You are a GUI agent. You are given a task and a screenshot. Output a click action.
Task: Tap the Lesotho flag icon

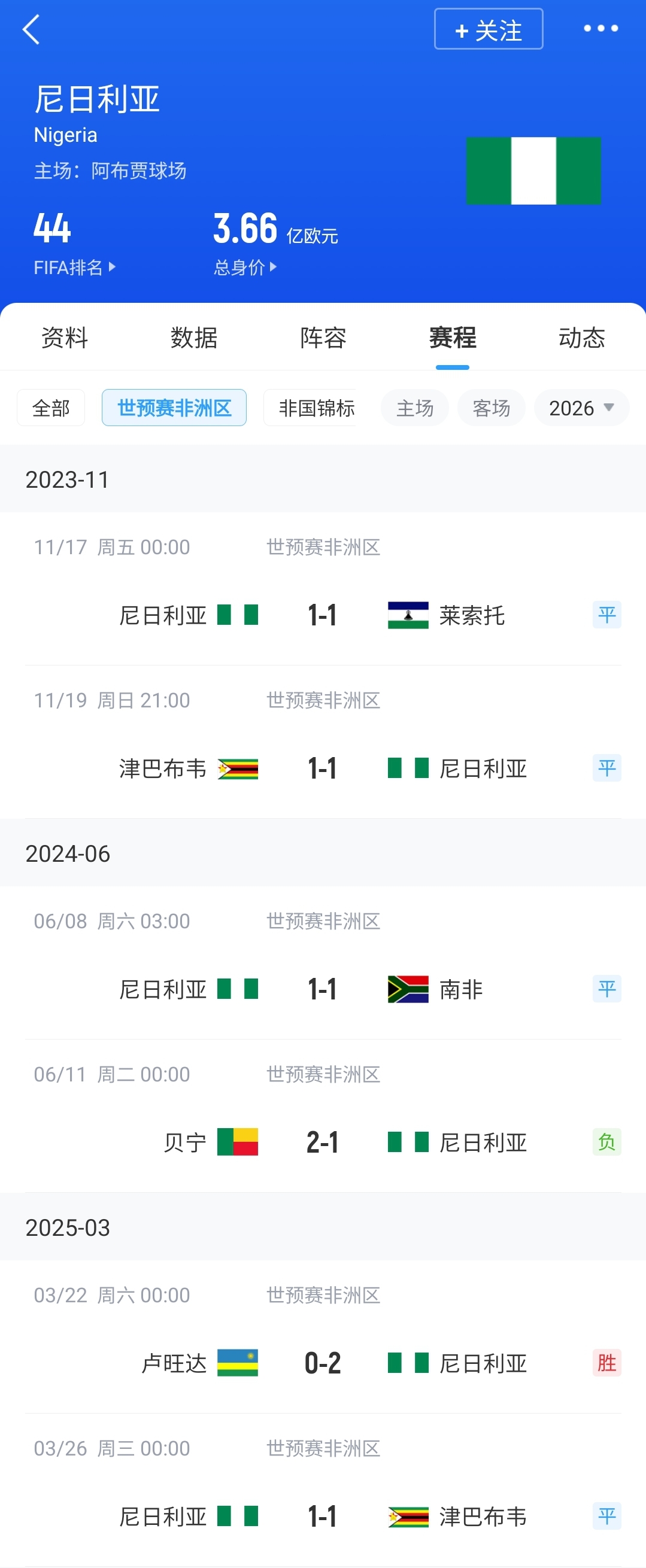[408, 615]
